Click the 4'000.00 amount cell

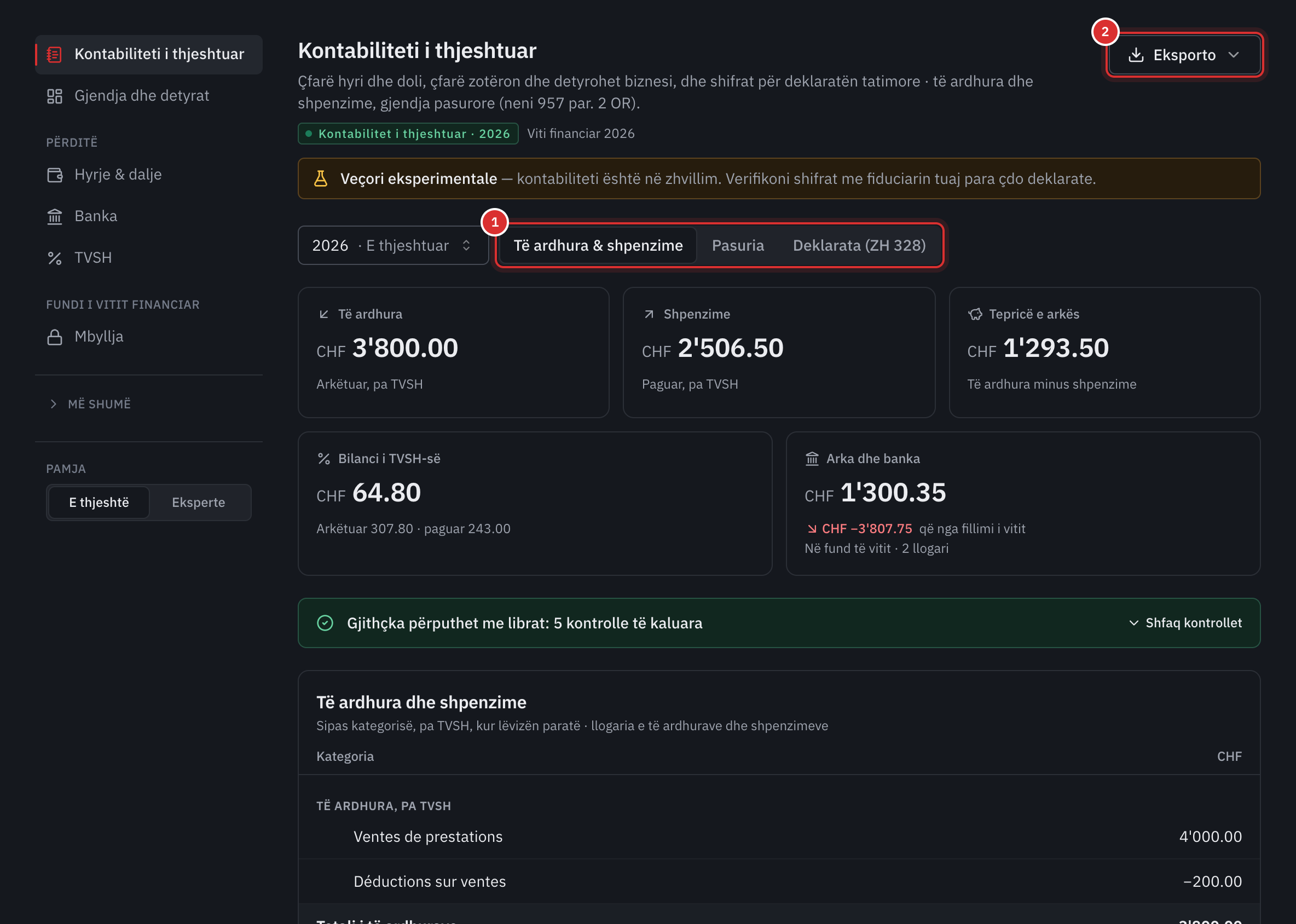pyautogui.click(x=1210, y=836)
